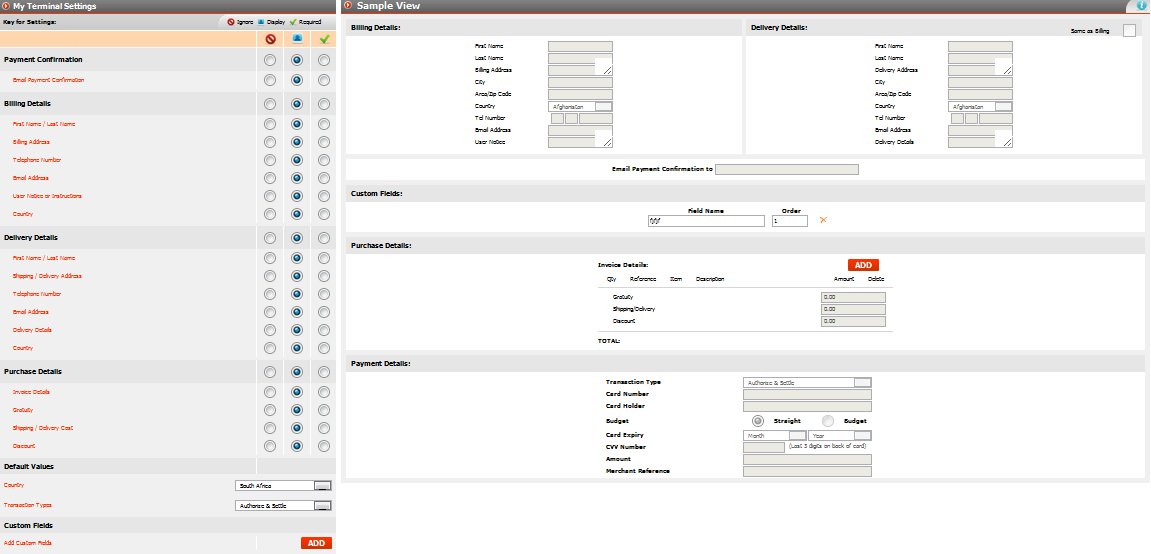Viewport: 1151px width, 554px height.
Task: Click the custom field Order input
Action: tap(790, 221)
